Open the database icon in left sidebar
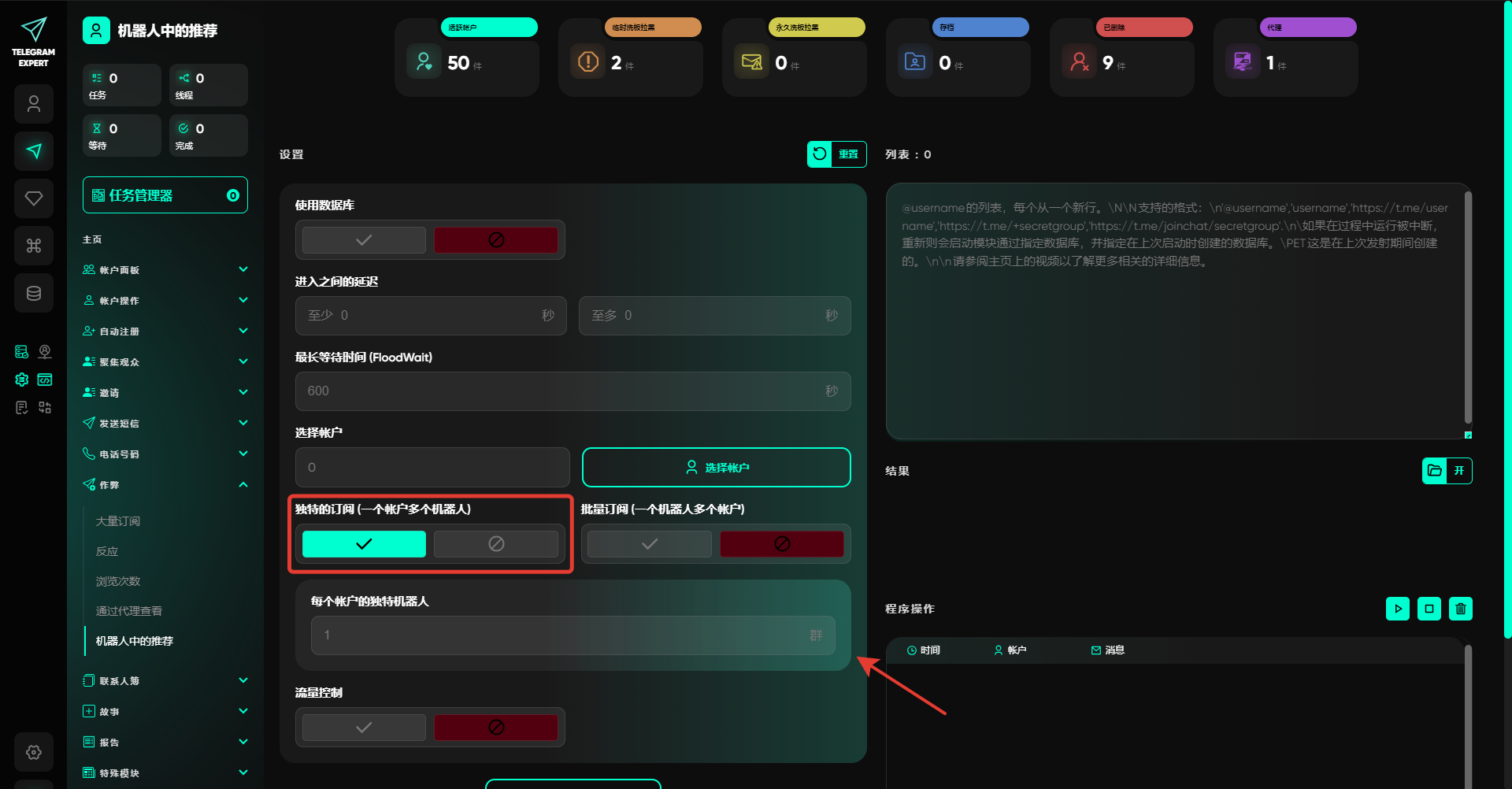The height and width of the screenshot is (789, 1512). (x=34, y=293)
